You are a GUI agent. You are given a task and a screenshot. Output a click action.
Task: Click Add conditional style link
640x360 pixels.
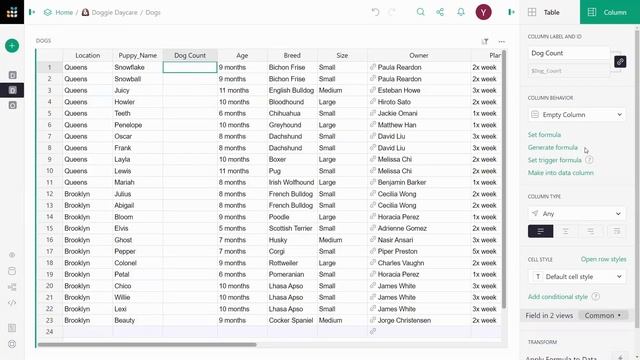coord(558,297)
